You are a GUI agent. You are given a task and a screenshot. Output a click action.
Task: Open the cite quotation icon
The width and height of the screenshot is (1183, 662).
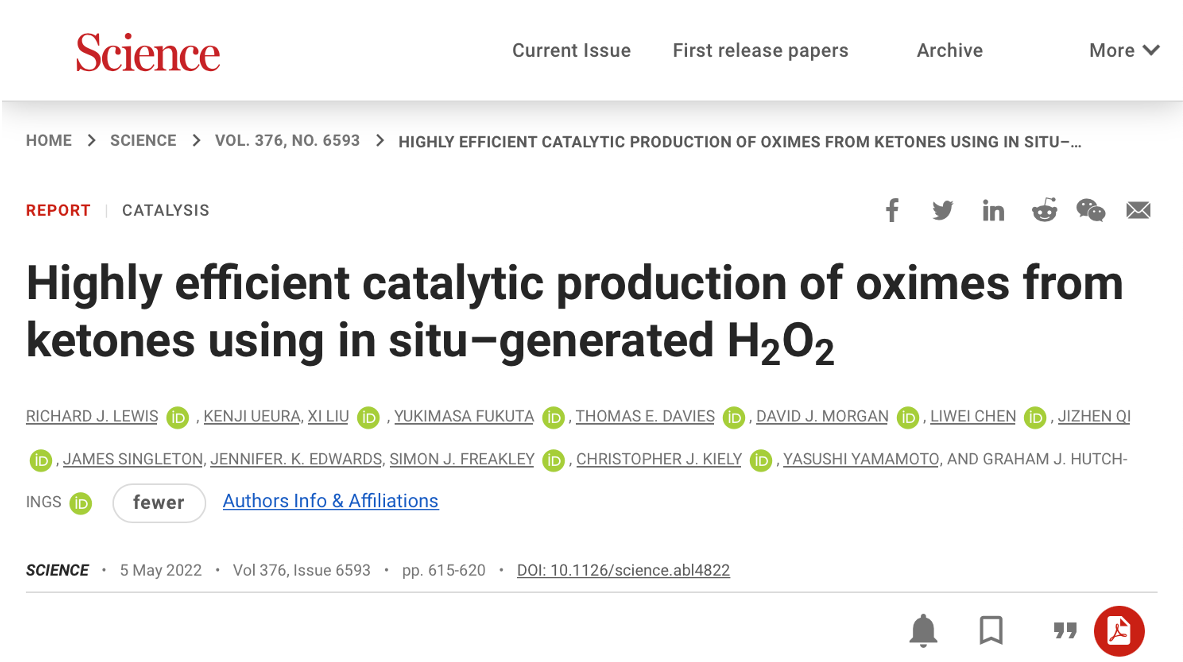click(1065, 630)
